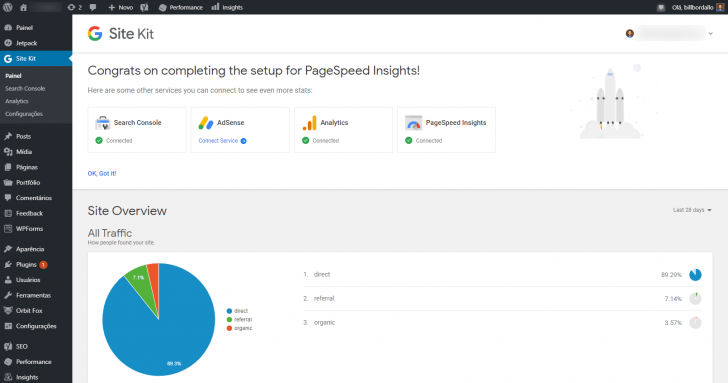Click the Plugins update badge showing 1

[43, 265]
